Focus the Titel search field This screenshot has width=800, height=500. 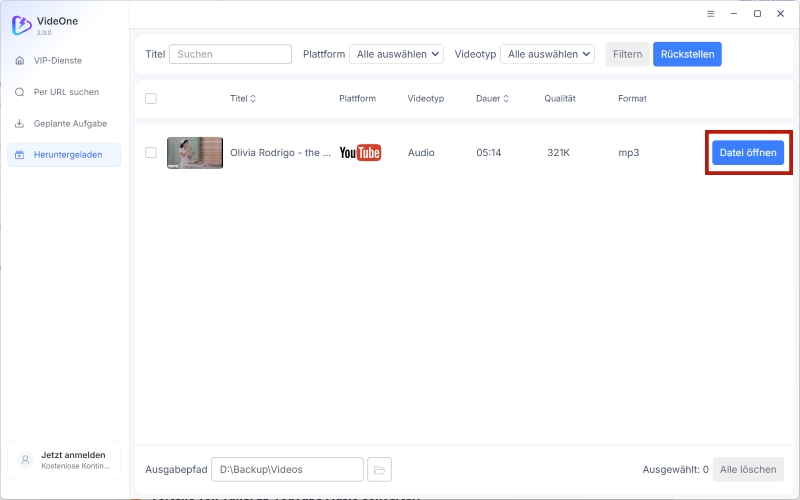click(x=230, y=54)
